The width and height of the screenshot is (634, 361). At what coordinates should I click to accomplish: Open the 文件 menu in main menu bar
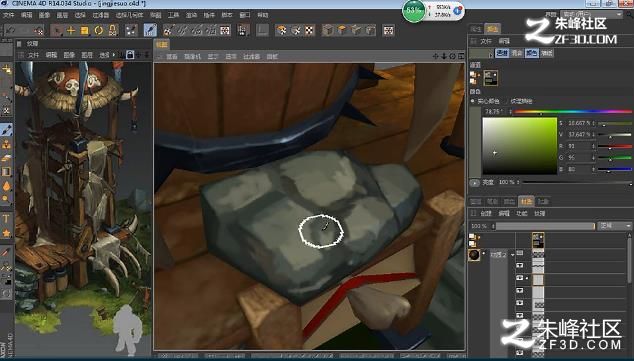pos(9,15)
